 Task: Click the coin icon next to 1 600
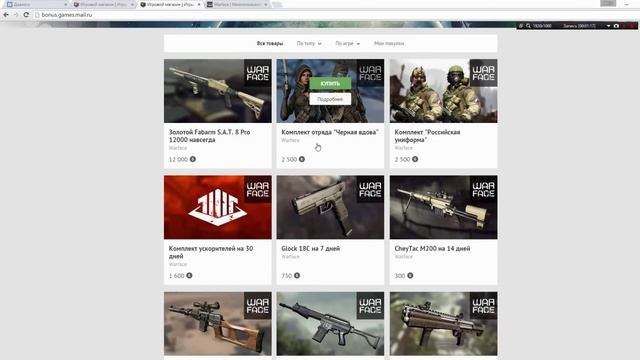click(x=189, y=276)
